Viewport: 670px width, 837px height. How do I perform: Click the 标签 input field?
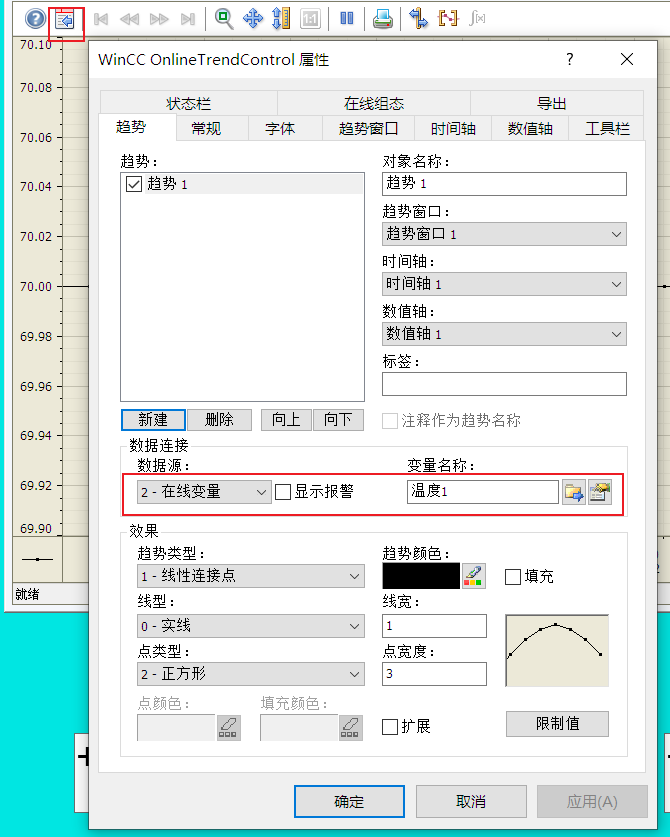(x=504, y=384)
